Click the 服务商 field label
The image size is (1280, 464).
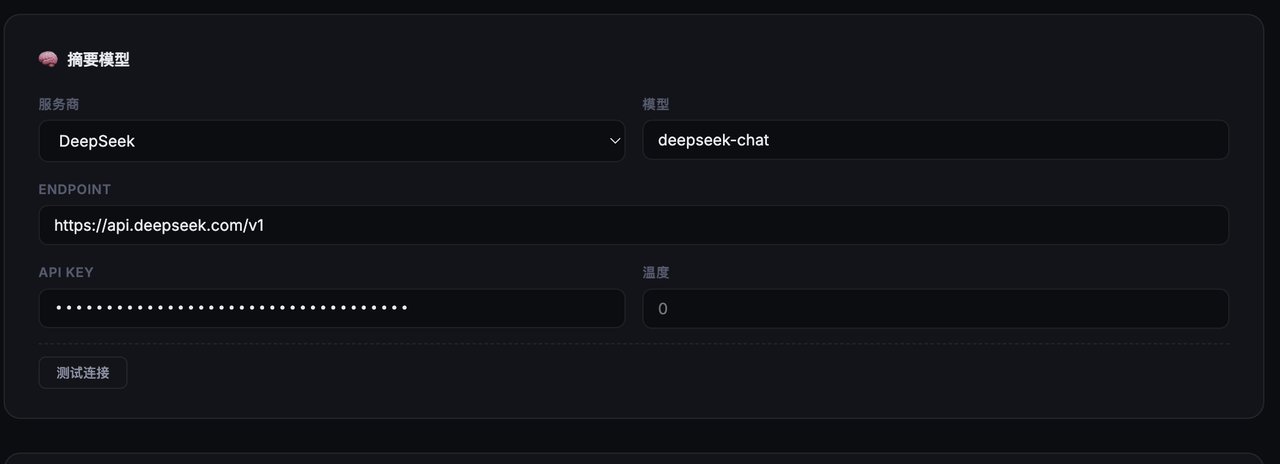click(x=59, y=104)
